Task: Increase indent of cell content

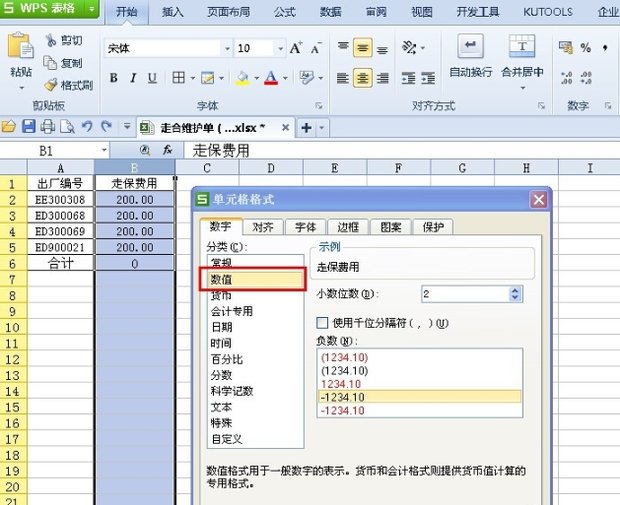Action: click(x=428, y=78)
